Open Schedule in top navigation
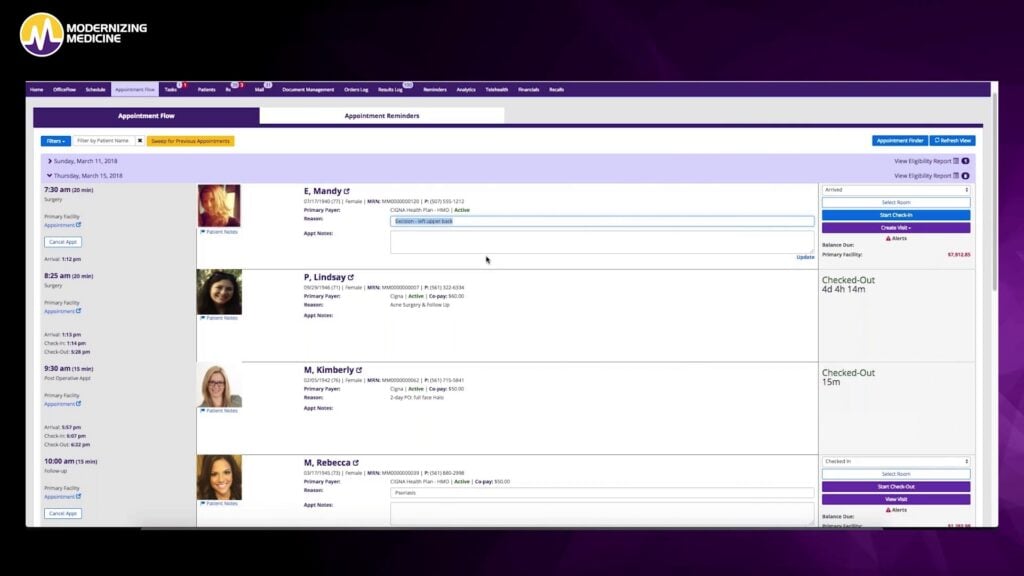The image size is (1024, 576). pyautogui.click(x=95, y=89)
